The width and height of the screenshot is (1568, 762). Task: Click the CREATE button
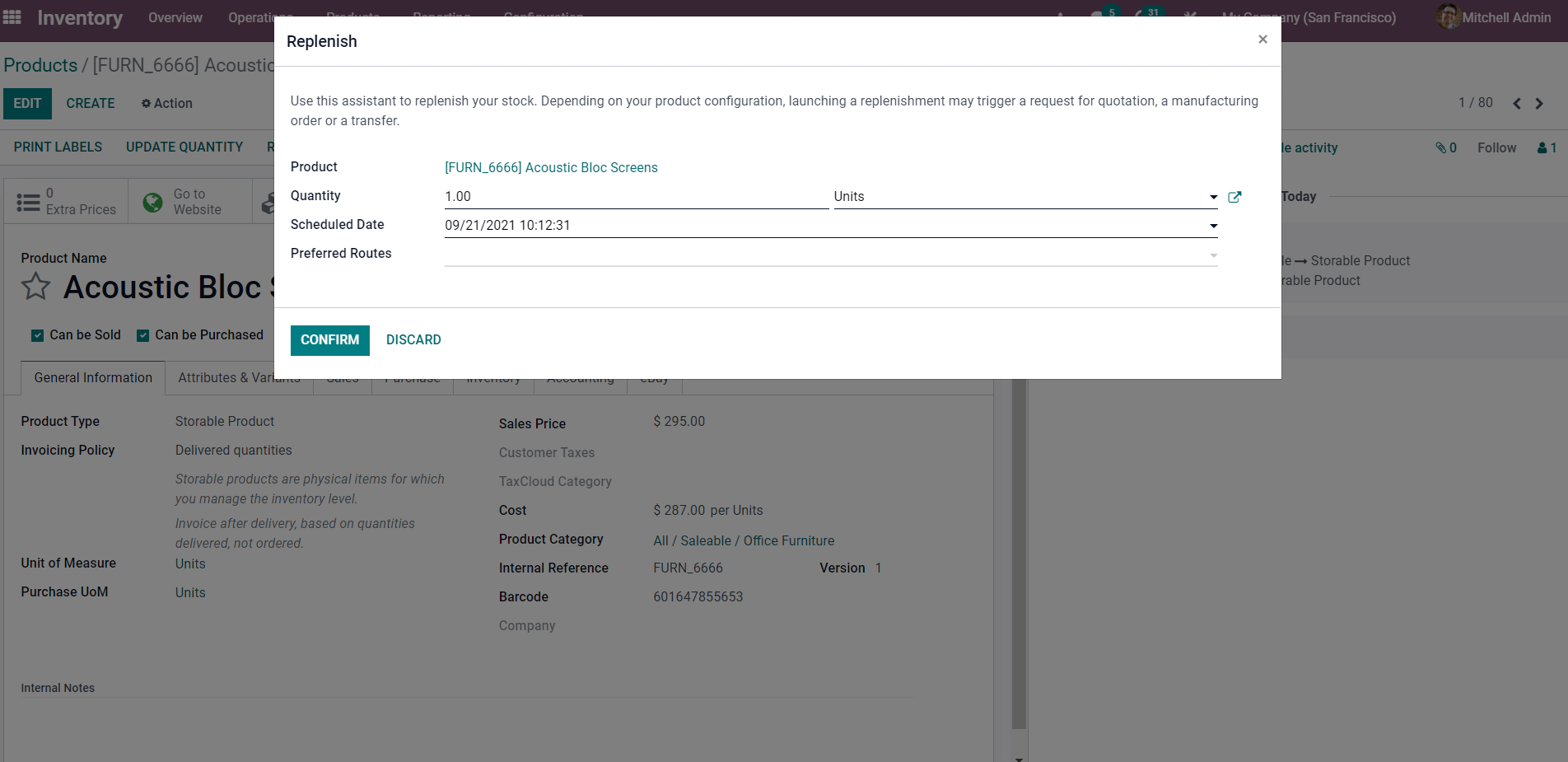pyautogui.click(x=91, y=103)
